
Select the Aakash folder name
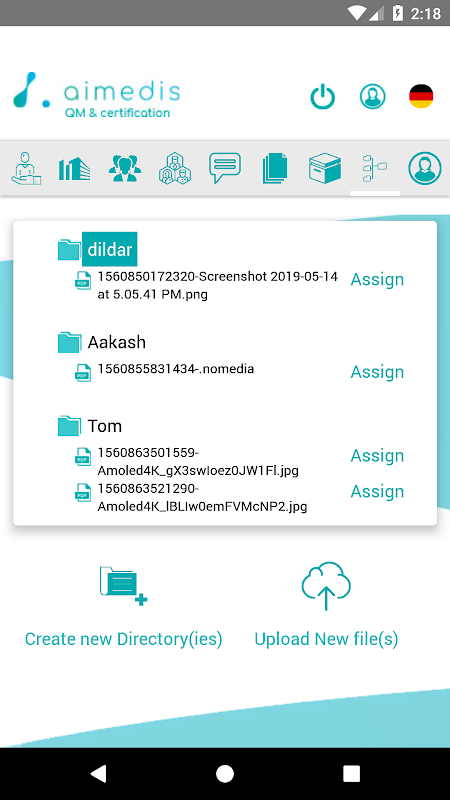(x=117, y=342)
